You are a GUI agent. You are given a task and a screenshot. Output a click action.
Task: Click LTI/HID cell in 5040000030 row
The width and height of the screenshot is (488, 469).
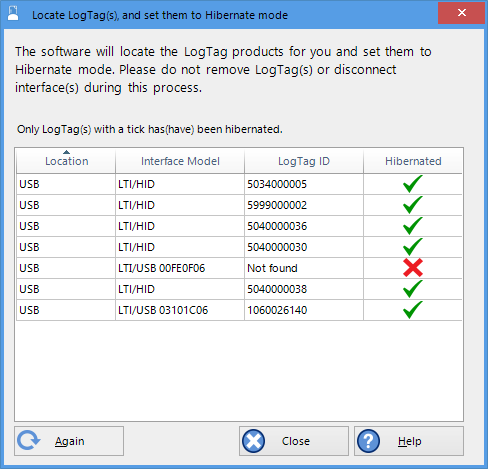tap(180, 247)
